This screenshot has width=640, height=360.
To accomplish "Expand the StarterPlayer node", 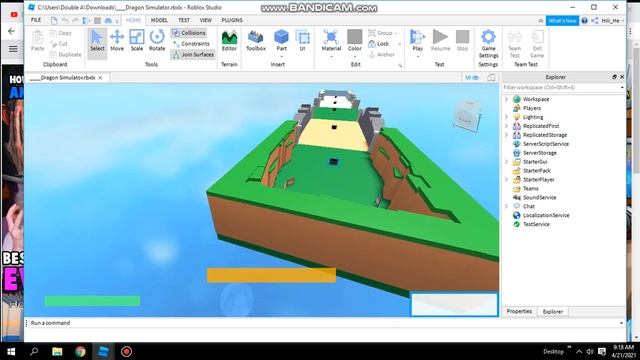I will coord(507,180).
